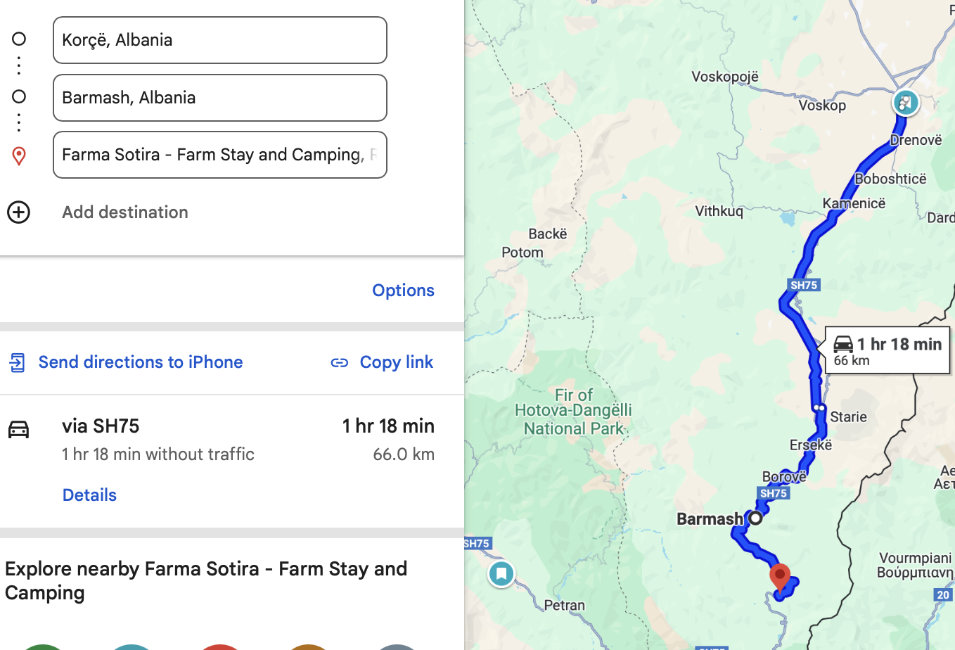Image resolution: width=955 pixels, height=650 pixels.
Task: Click Send directions to iPhone
Action: point(140,362)
